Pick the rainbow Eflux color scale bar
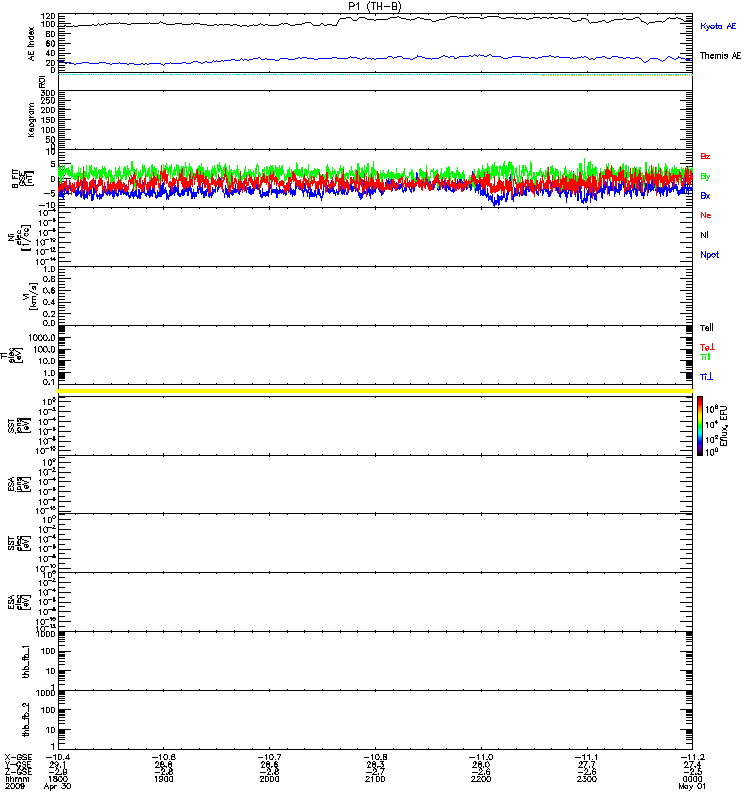Viewport: 750px width, 800px height. tap(700, 426)
